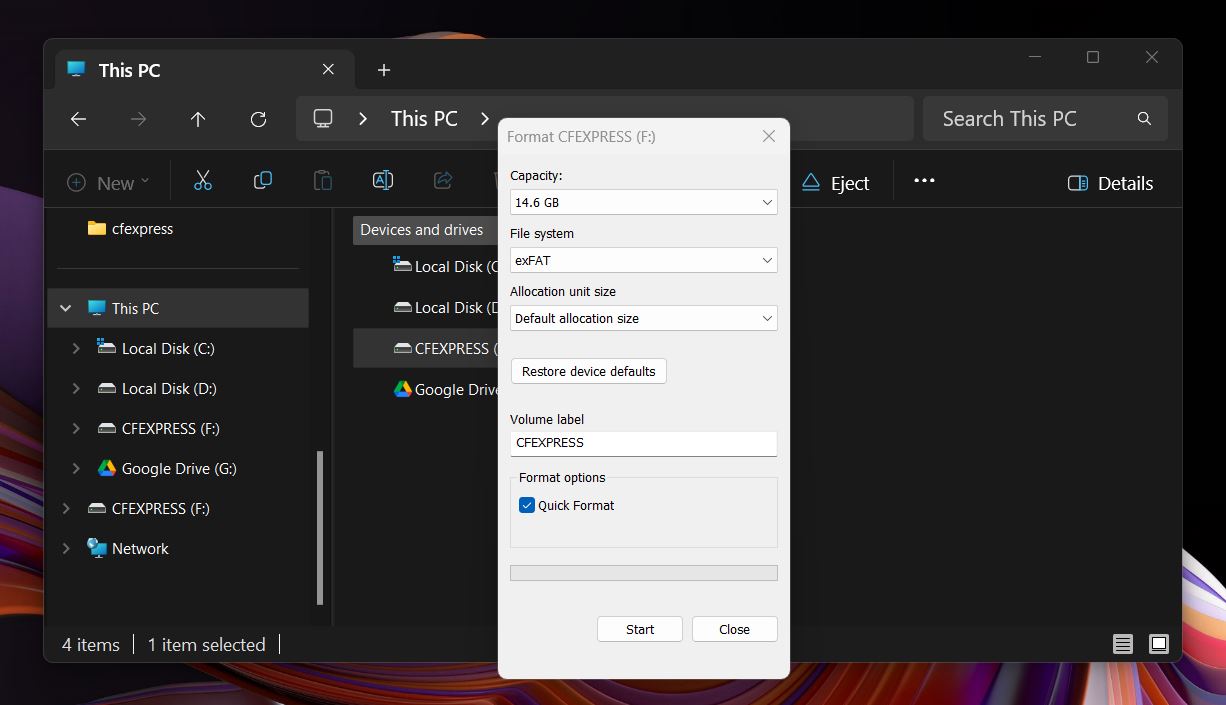Screen dimensions: 1226x705
Task: Expand Local Disk (C:) in sidebar
Action: pyautogui.click(x=76, y=348)
